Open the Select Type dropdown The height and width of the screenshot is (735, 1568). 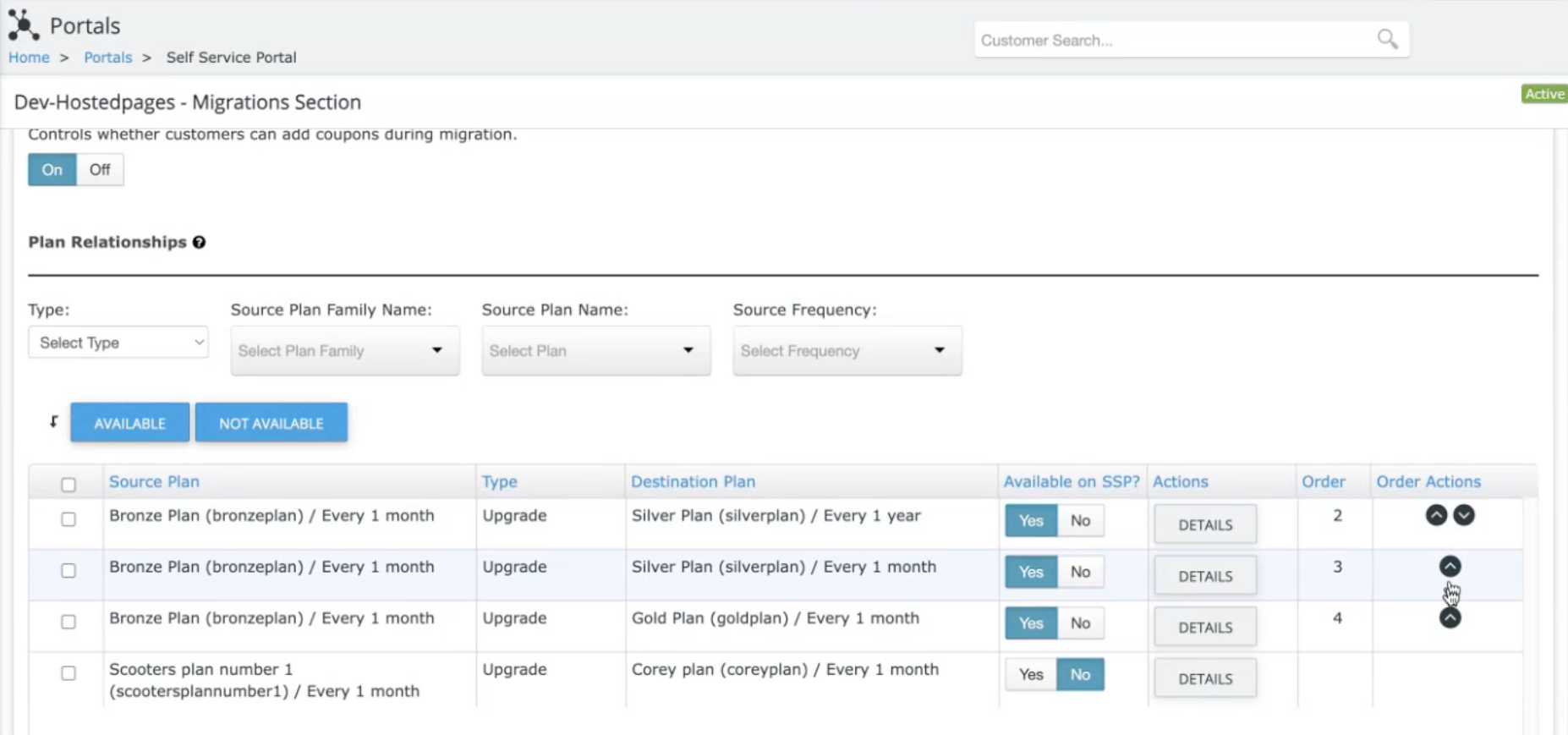click(118, 343)
